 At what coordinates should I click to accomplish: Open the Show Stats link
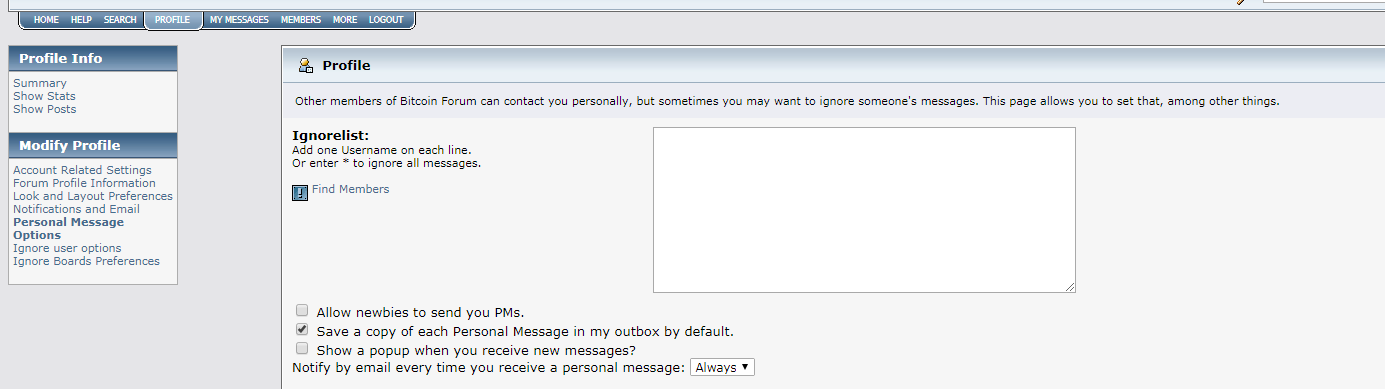coord(44,96)
